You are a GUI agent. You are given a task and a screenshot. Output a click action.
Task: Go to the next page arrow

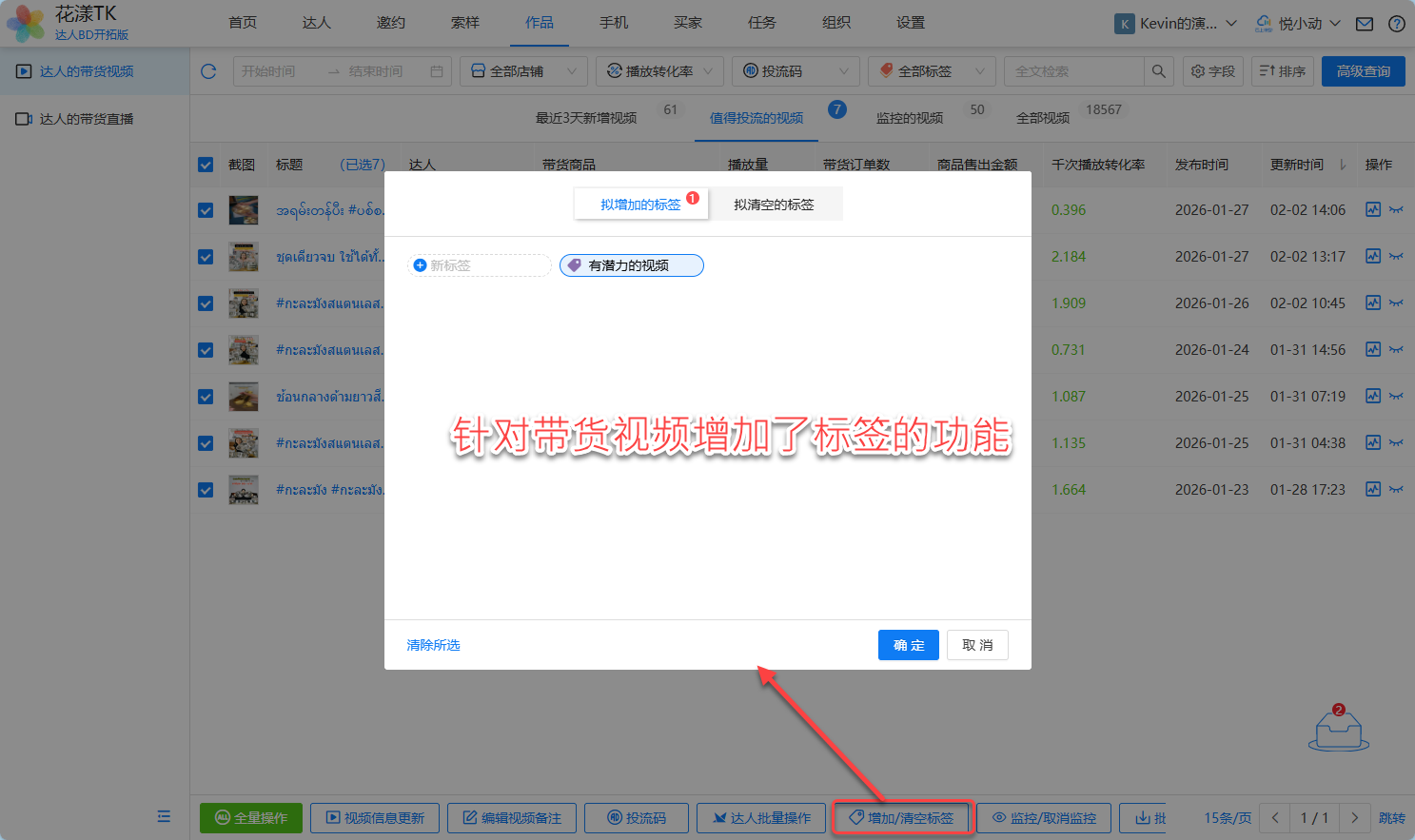(1354, 818)
